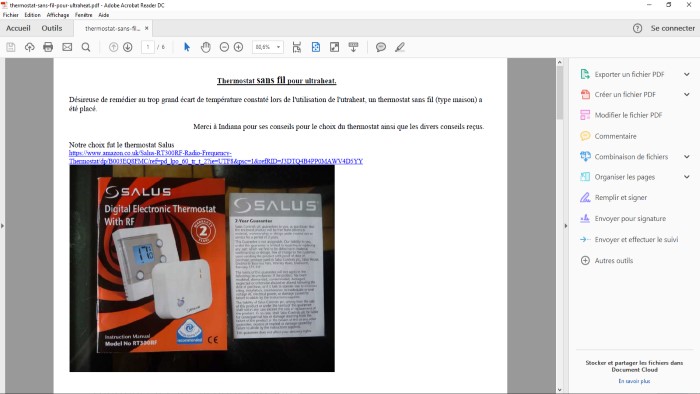Screen dimensions: 700x394
Task: Go to the previous page arrow
Action: click(113, 47)
